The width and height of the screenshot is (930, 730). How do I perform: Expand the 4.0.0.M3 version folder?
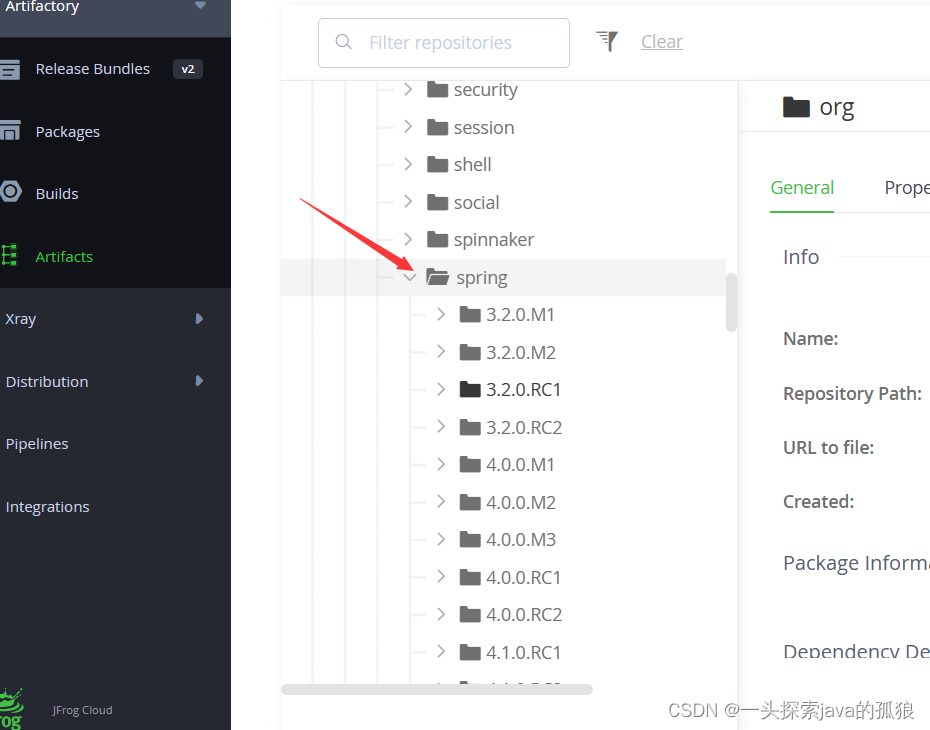click(441, 540)
